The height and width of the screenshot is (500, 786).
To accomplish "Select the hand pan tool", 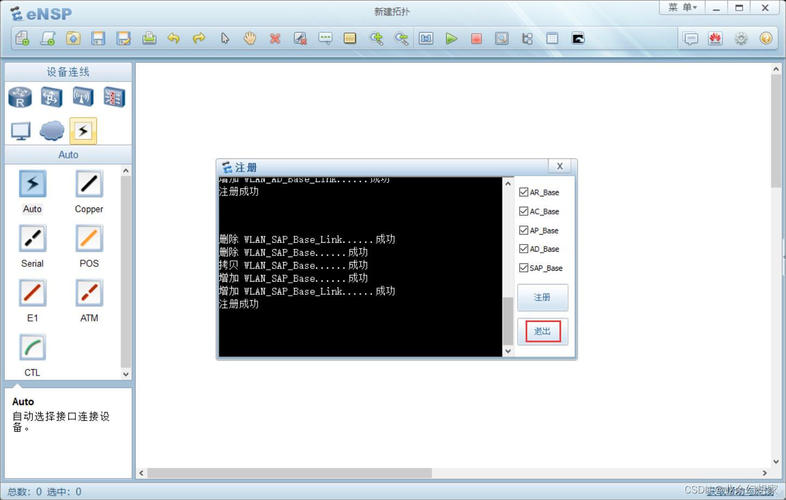I will [x=250, y=39].
